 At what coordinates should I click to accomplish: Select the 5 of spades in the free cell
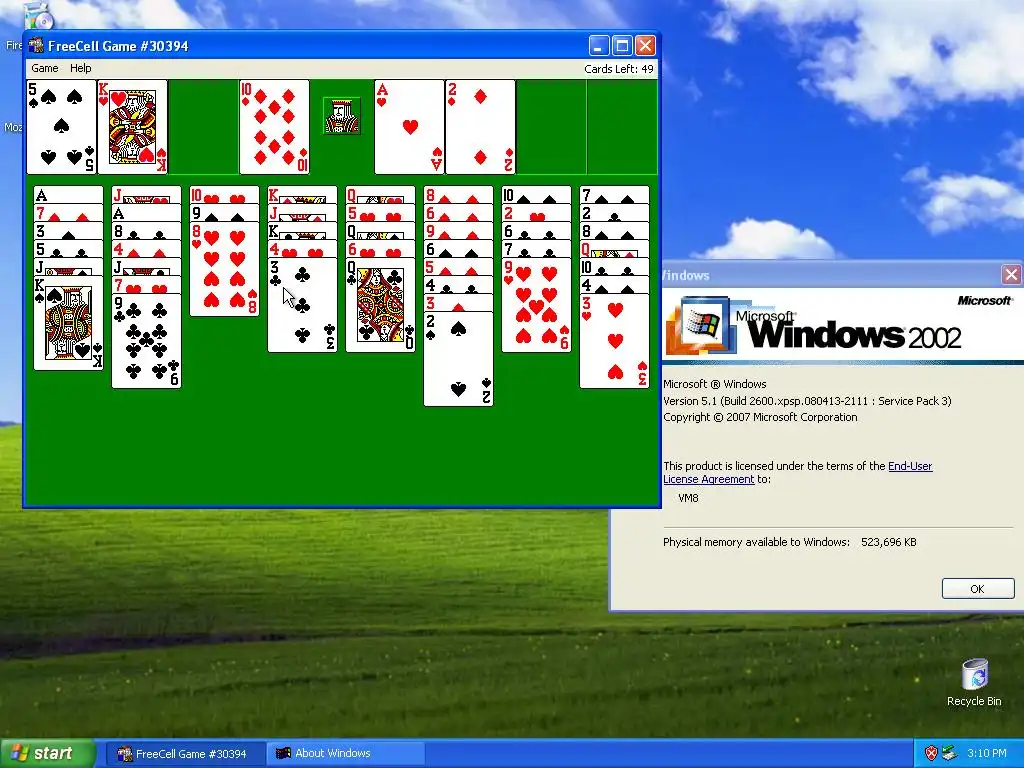pyautogui.click(x=61, y=127)
